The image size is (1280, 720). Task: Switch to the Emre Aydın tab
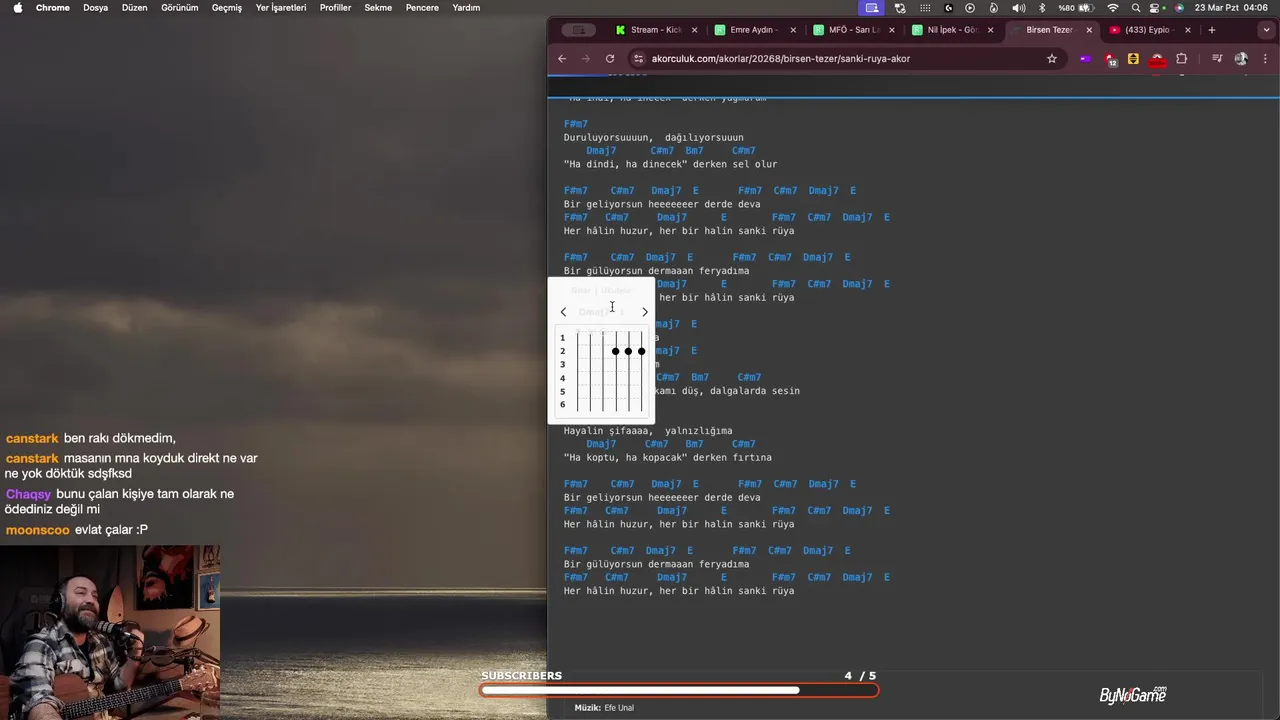point(754,30)
